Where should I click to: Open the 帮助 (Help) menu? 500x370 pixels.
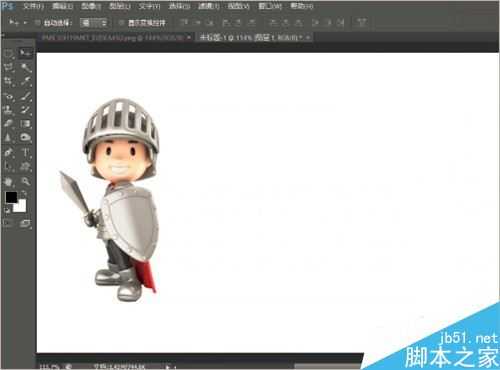coord(301,6)
